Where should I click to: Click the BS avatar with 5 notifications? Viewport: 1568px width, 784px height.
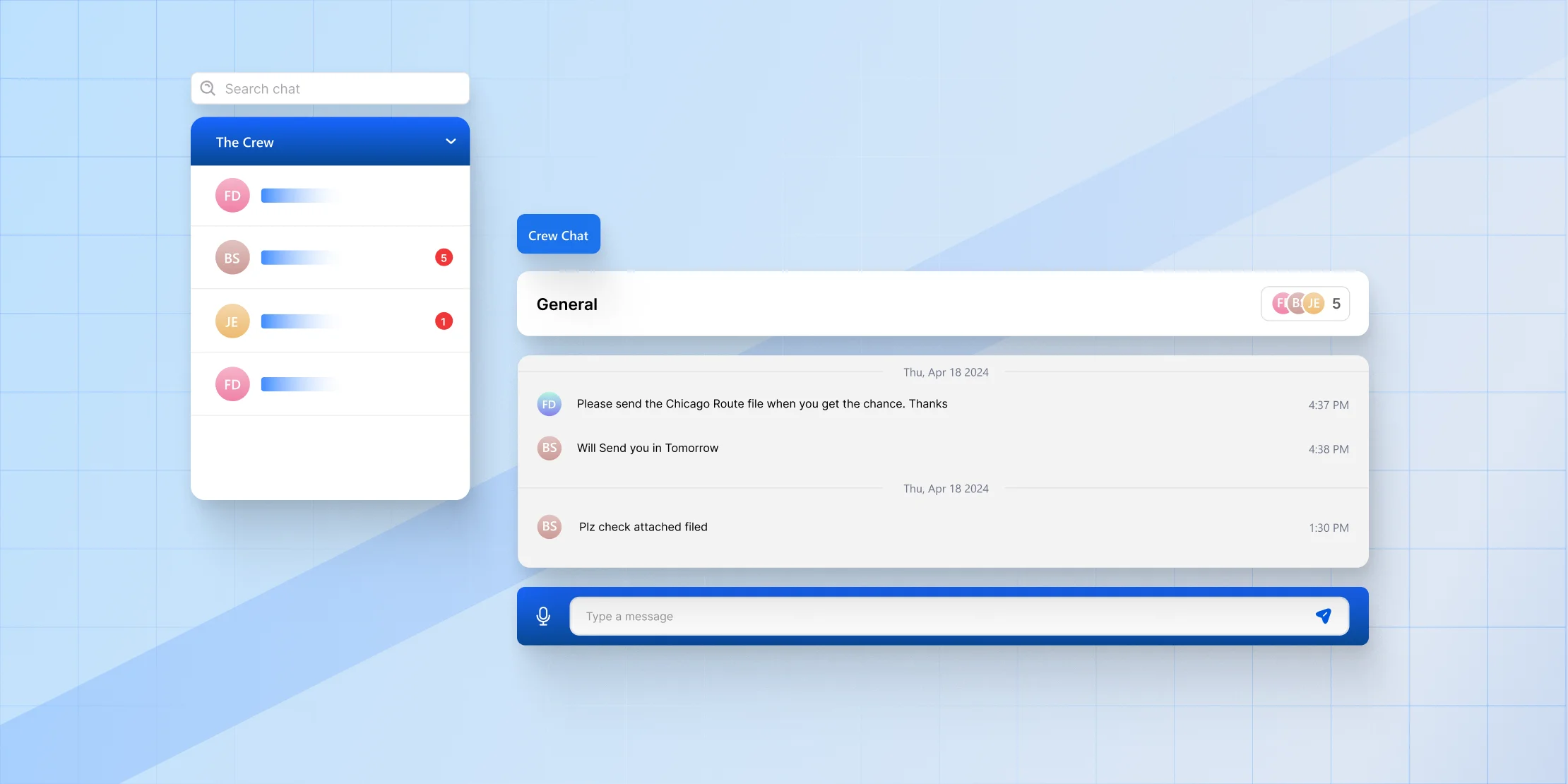(232, 257)
